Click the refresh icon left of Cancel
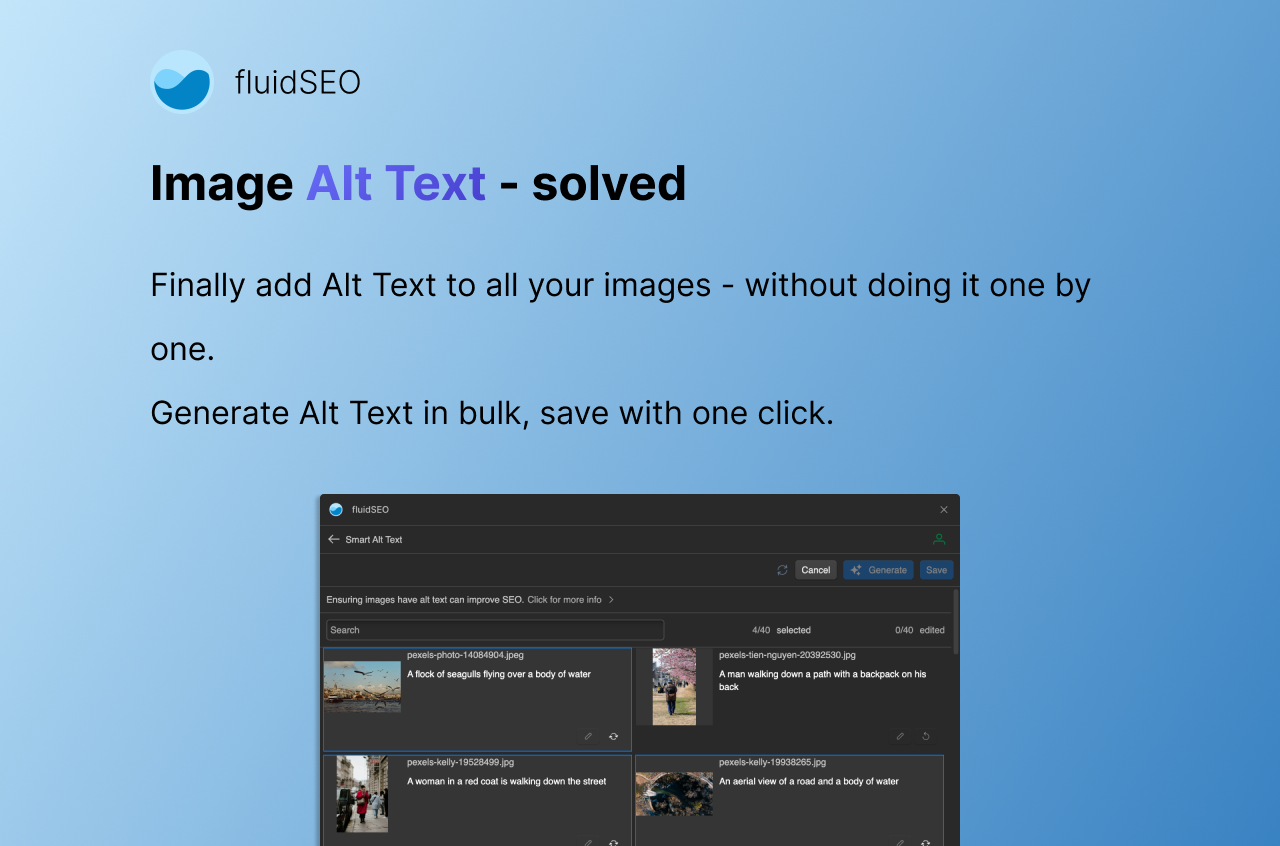 click(x=783, y=569)
